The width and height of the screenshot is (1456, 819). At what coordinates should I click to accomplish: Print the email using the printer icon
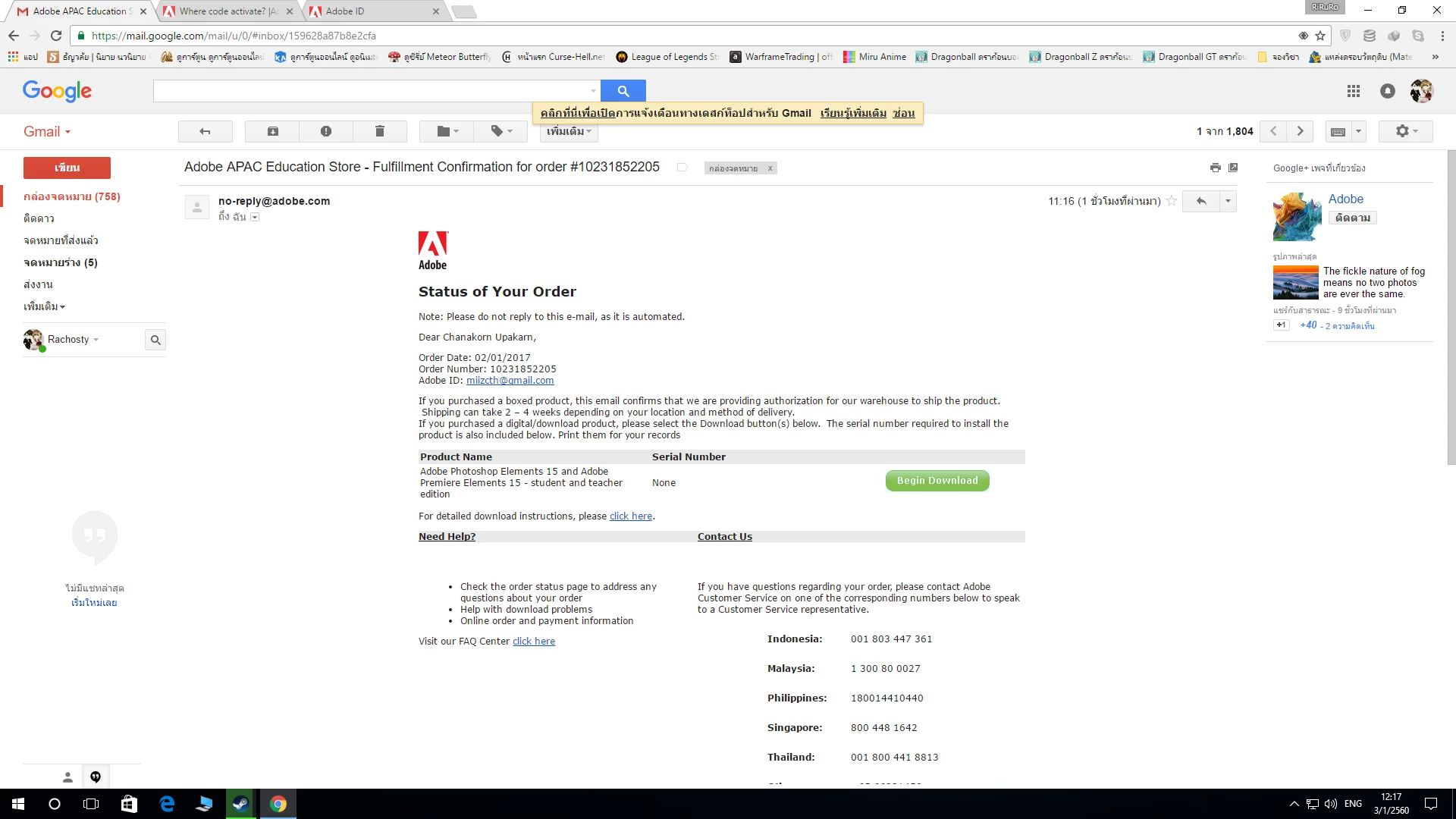point(1215,168)
